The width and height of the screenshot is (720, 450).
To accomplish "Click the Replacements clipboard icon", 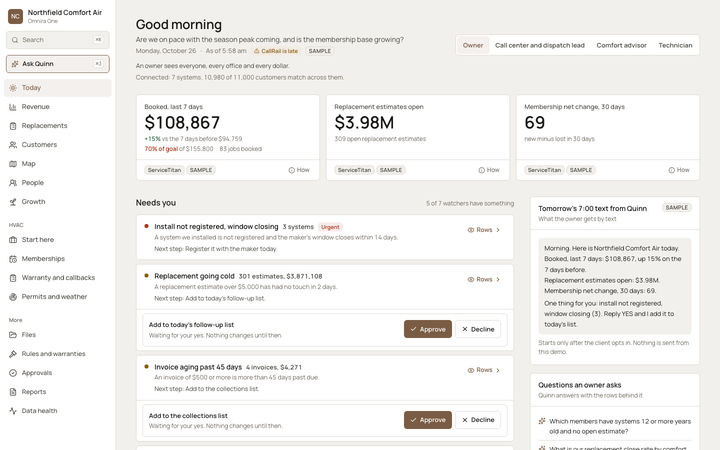I will pyautogui.click(x=13, y=126).
